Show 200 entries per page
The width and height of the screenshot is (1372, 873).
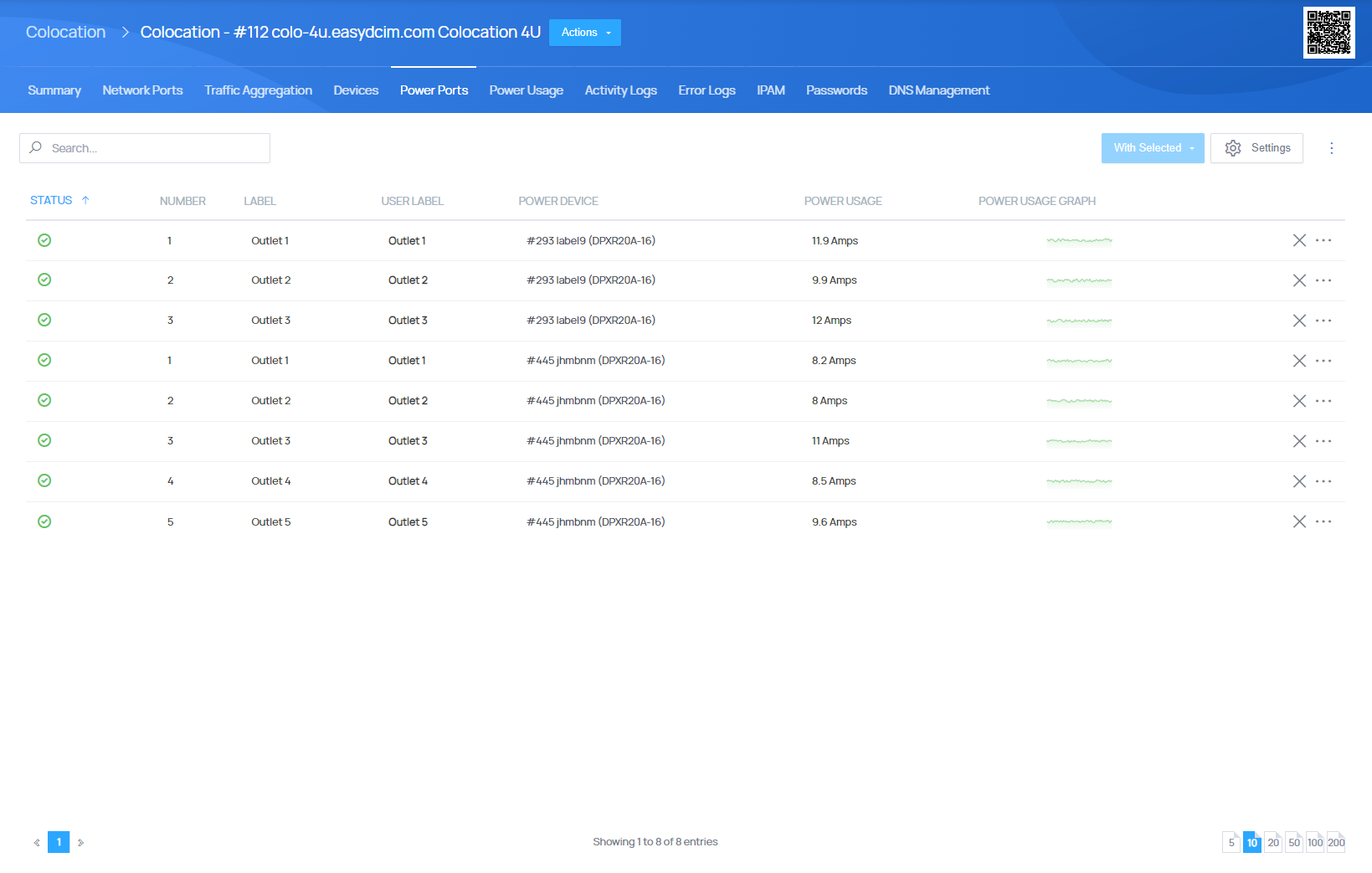1336,842
